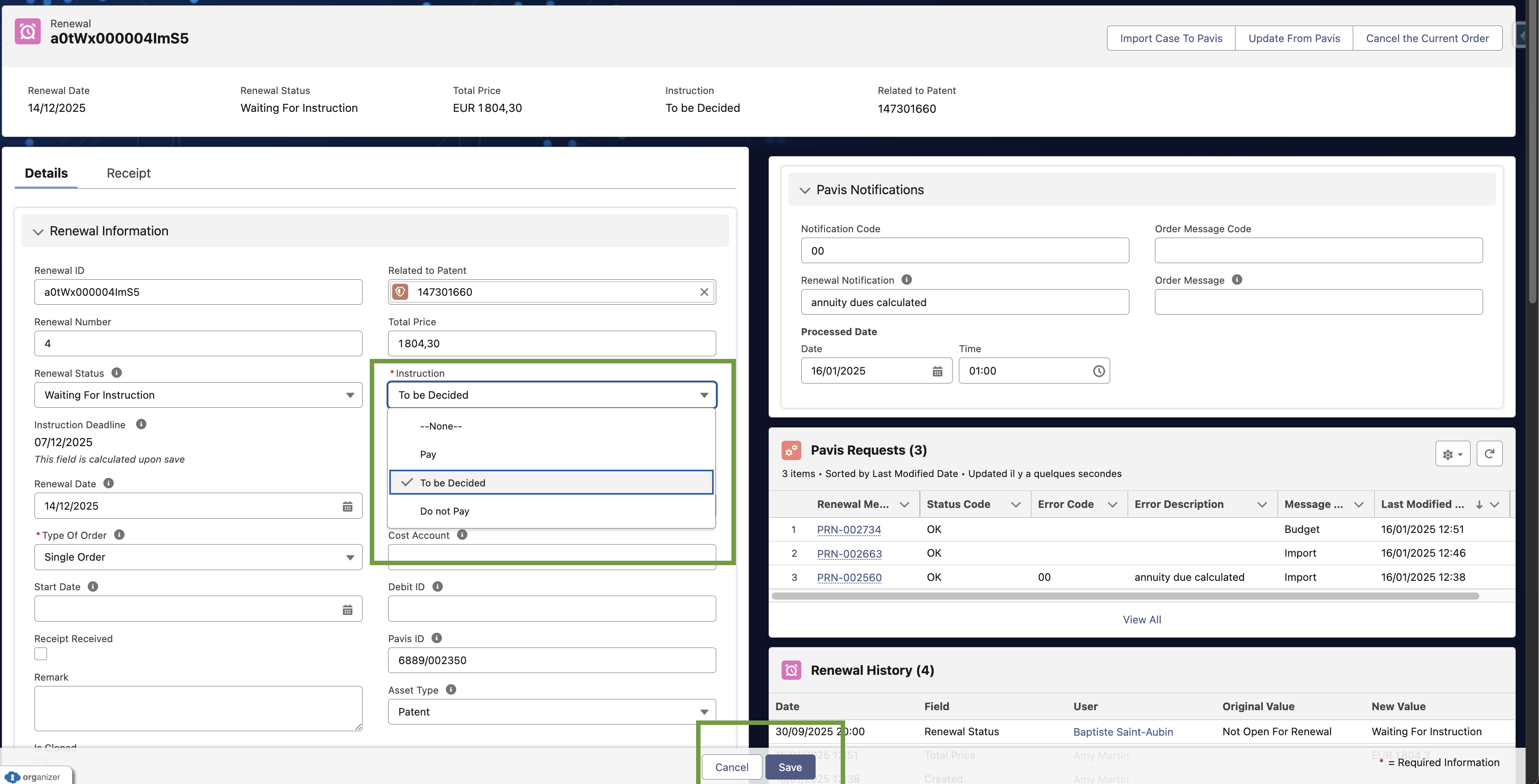Open the Processed Time clock picker
This screenshot has height=784, width=1539.
(1098, 371)
